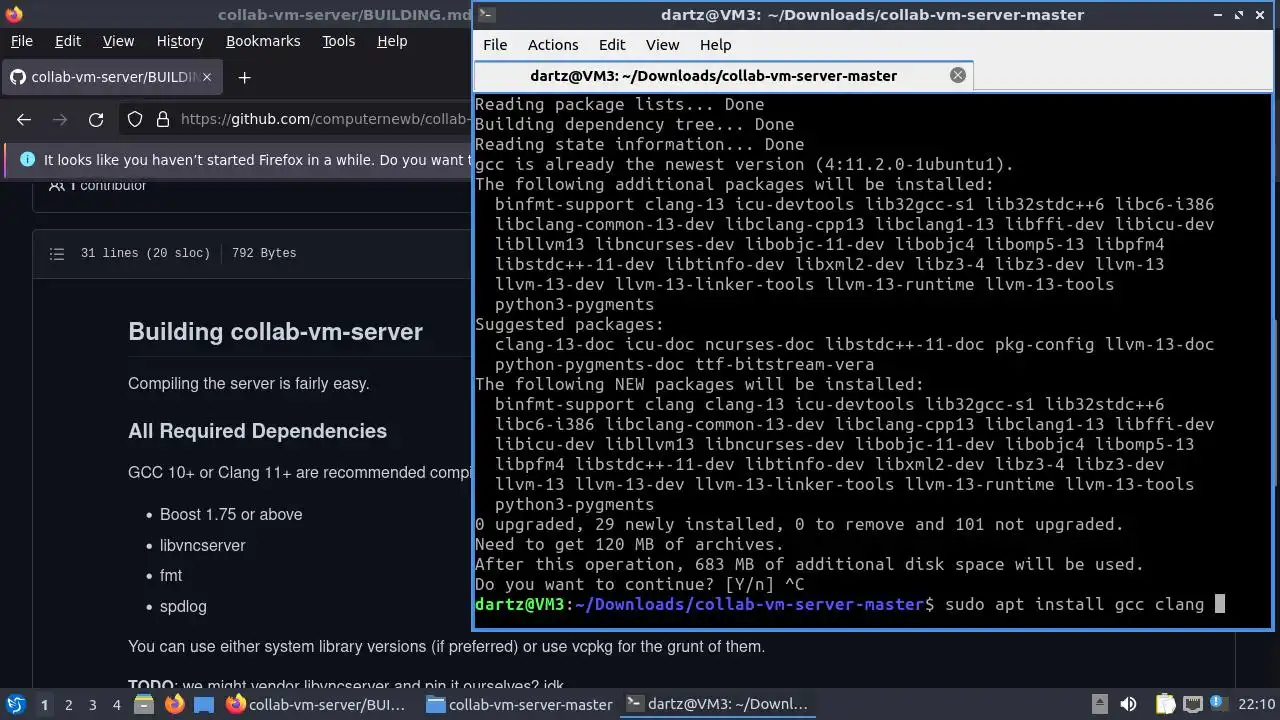Screen dimensions: 1280x720
Task: Switch to workspace 3
Action: 92,705
